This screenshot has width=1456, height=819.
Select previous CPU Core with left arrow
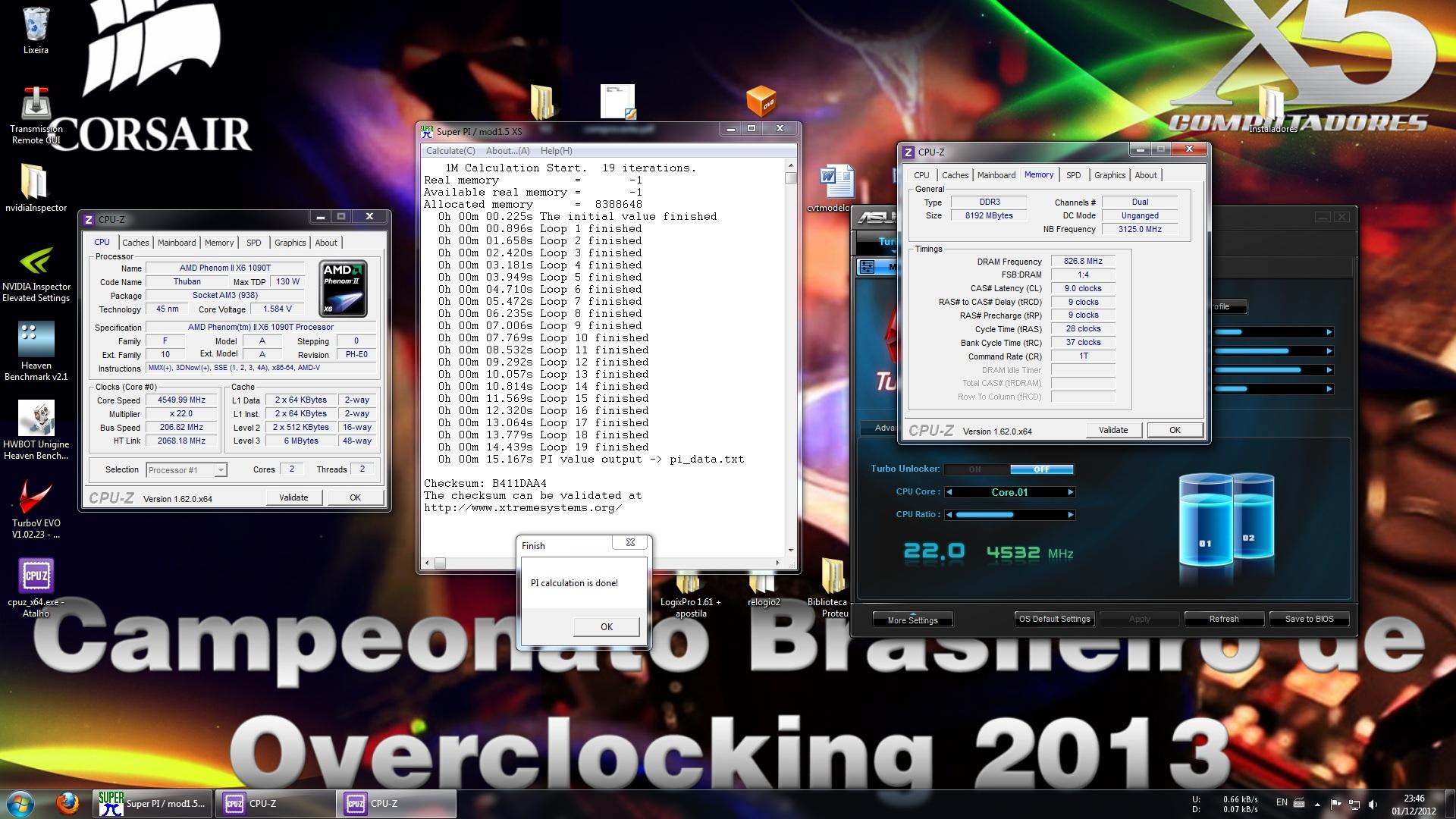coord(949,492)
